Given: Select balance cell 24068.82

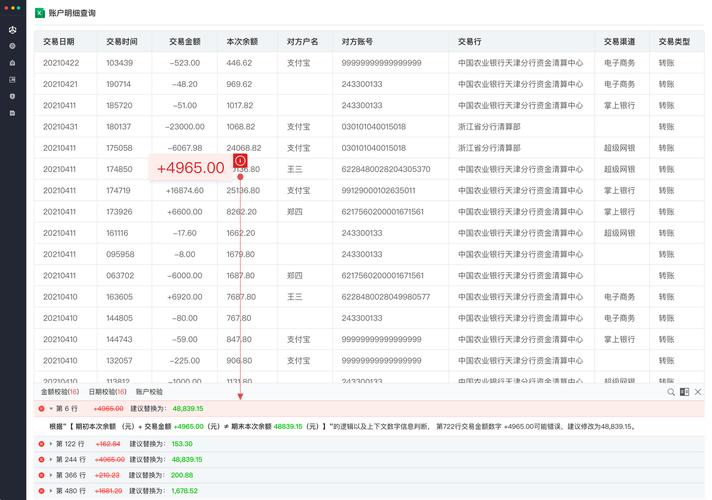Looking at the screenshot, I should pos(244,148).
